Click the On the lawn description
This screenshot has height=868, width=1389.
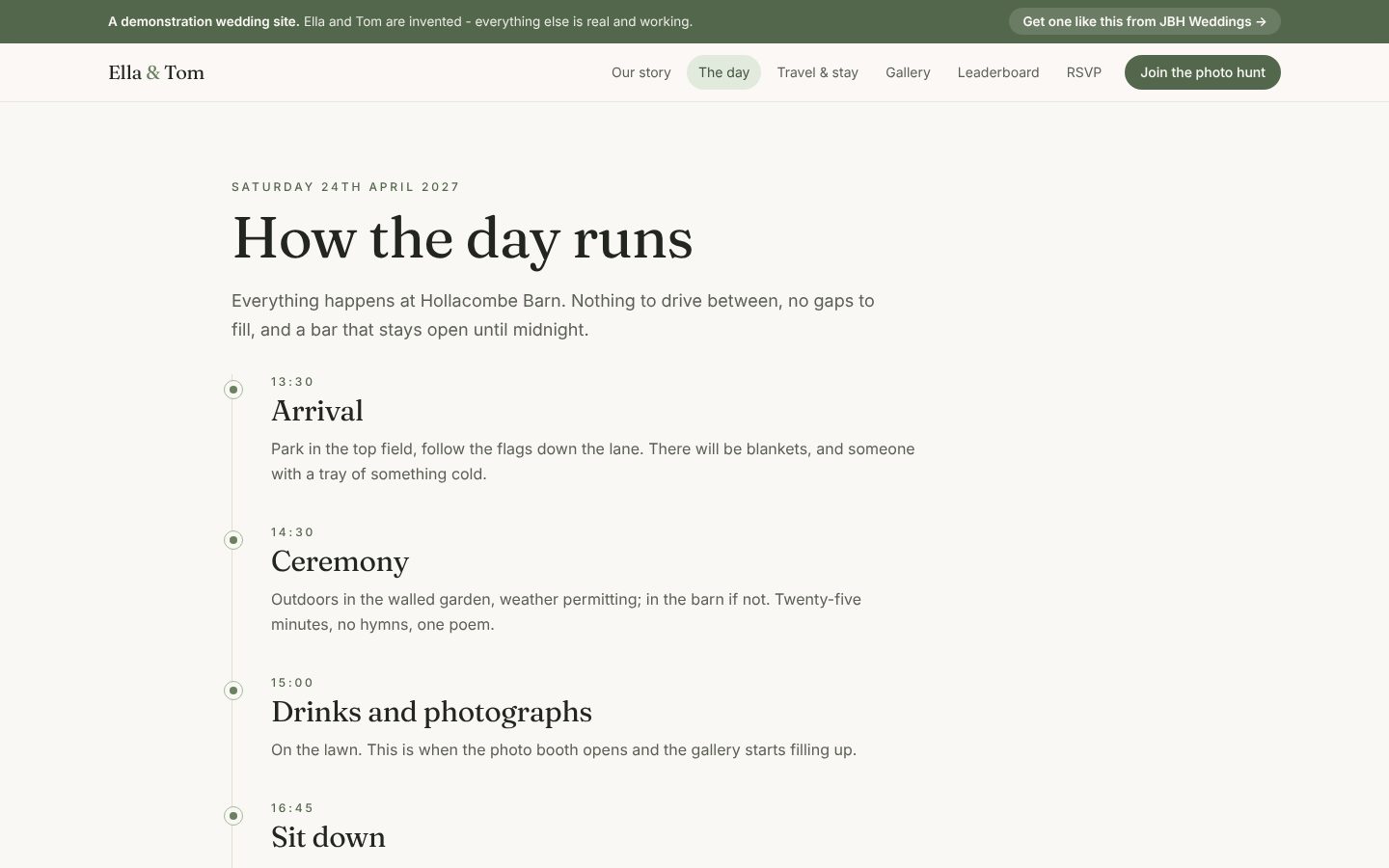pyautogui.click(x=564, y=750)
